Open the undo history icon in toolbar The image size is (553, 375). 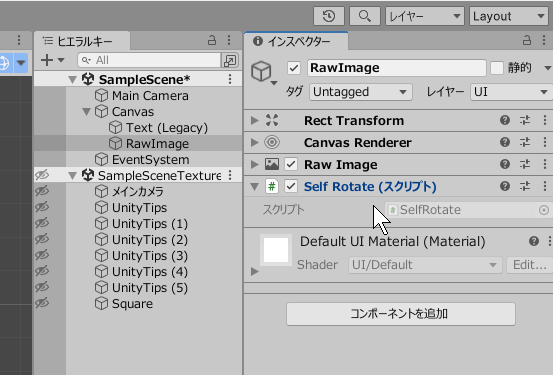point(329,16)
